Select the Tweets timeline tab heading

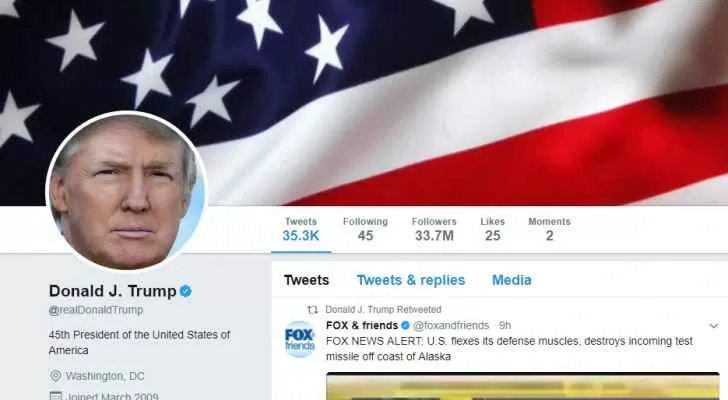pos(306,280)
